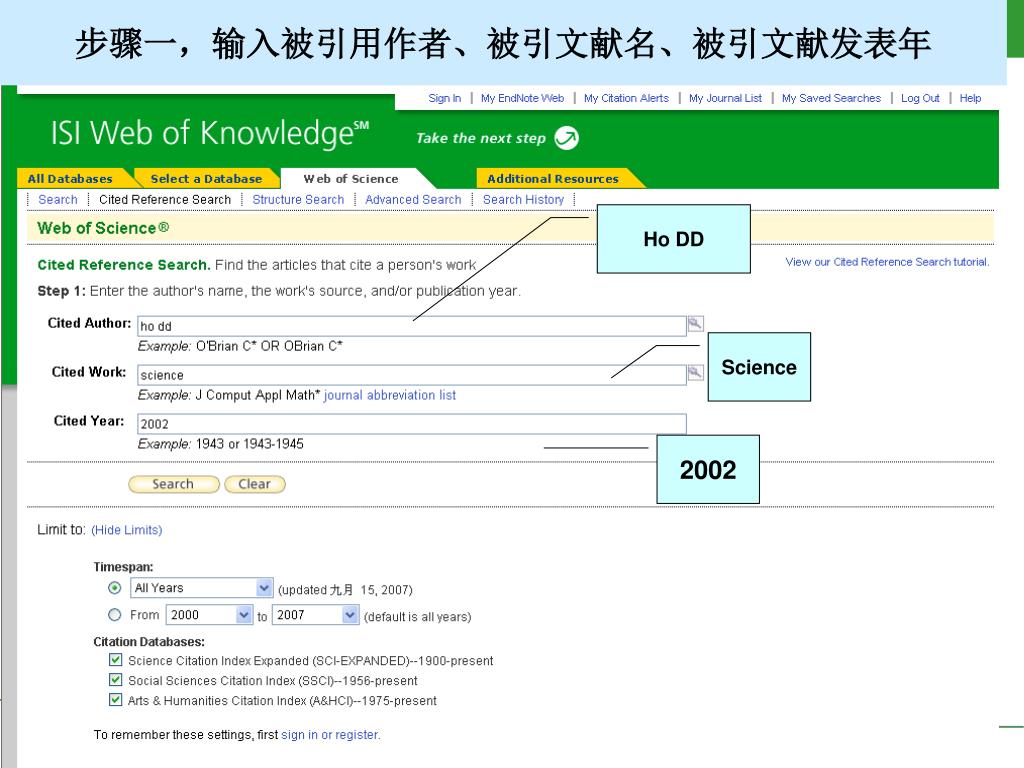
Task: Click the Hide Limits link
Action: coord(127,530)
